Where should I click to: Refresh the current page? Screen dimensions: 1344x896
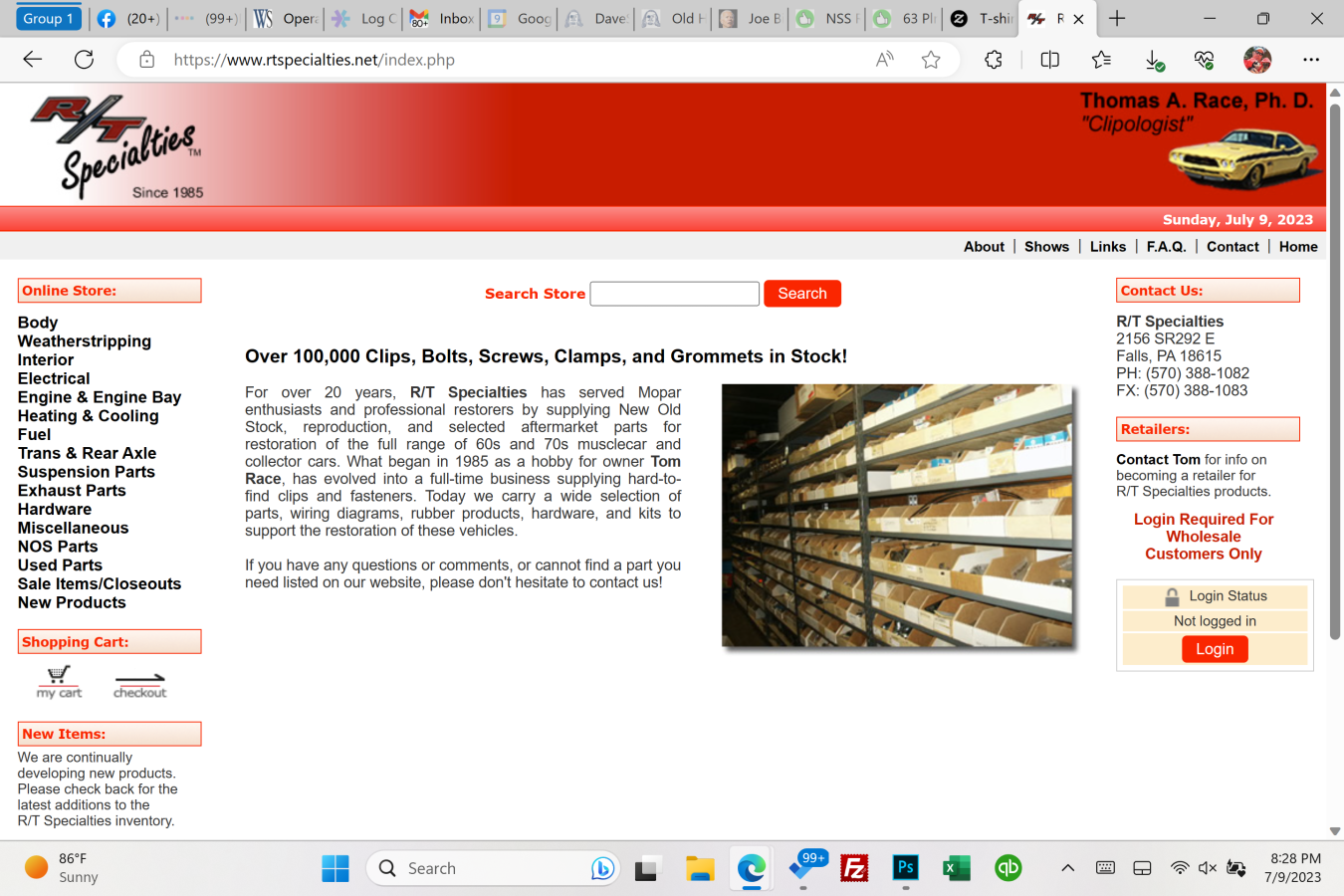coord(85,60)
